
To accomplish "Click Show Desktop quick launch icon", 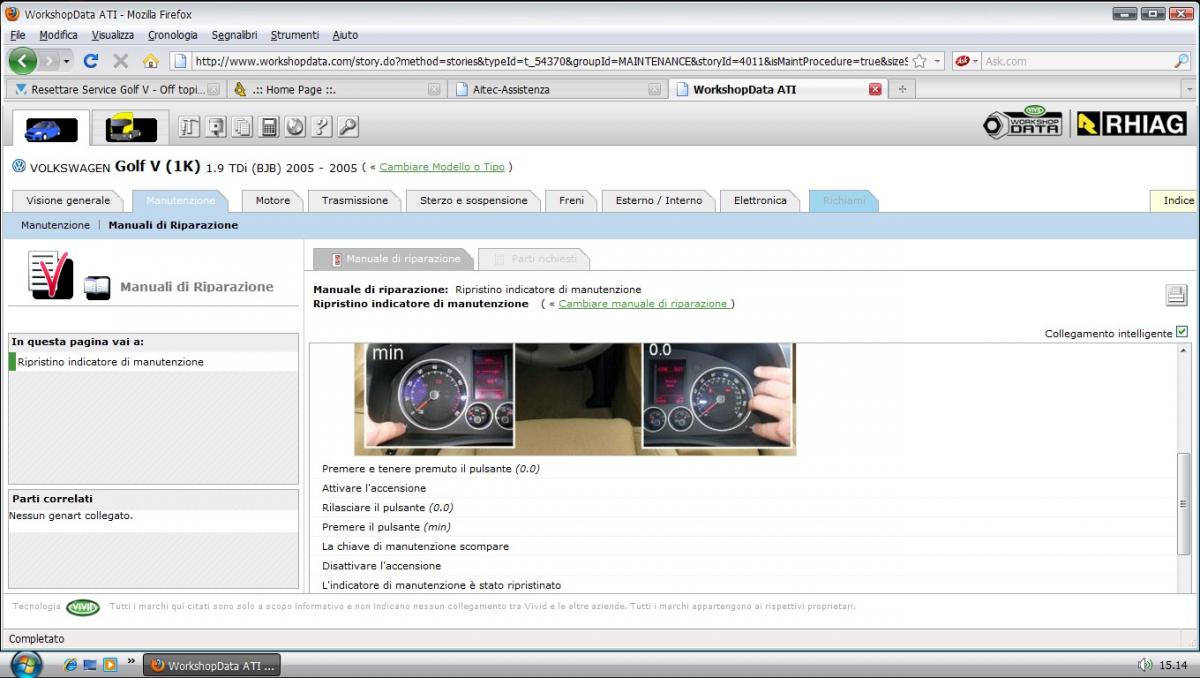I will click(89, 664).
